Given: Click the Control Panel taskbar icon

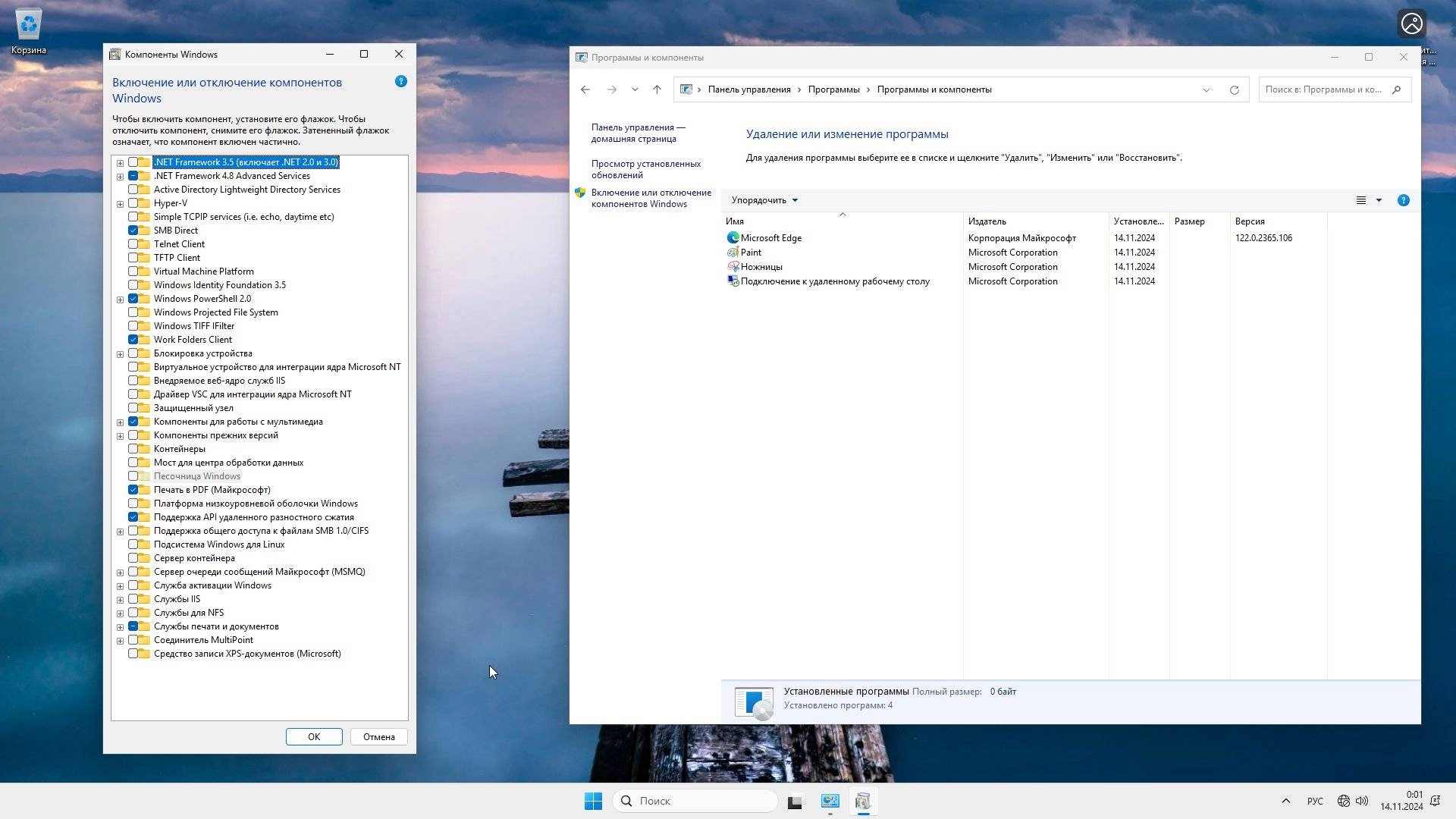Looking at the screenshot, I should pos(830,801).
